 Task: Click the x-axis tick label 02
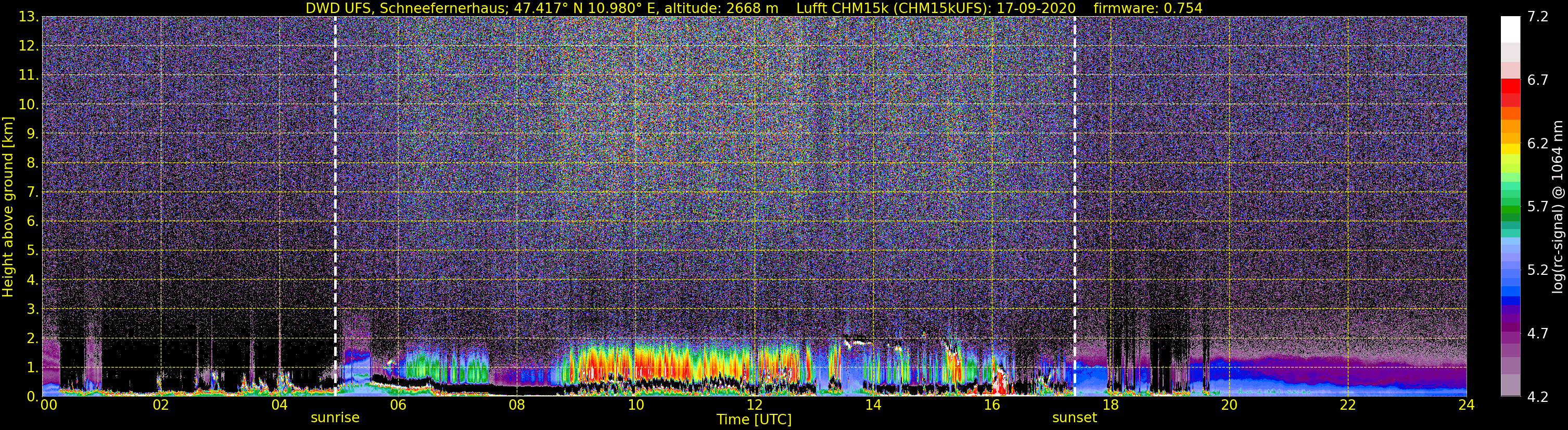click(161, 405)
